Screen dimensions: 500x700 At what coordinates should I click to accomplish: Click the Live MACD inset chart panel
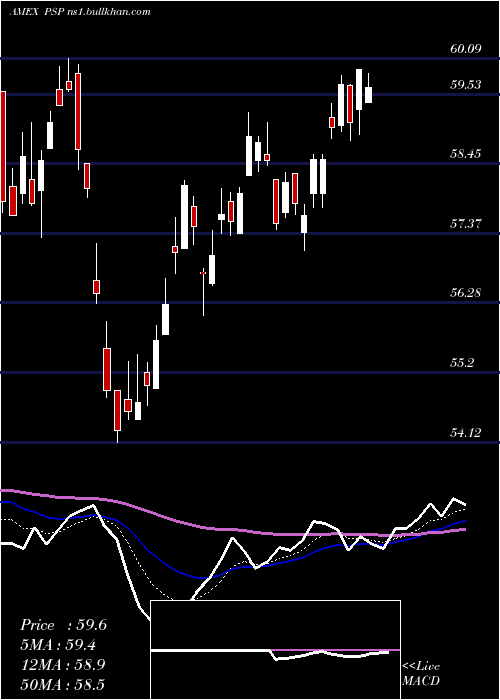click(275, 650)
